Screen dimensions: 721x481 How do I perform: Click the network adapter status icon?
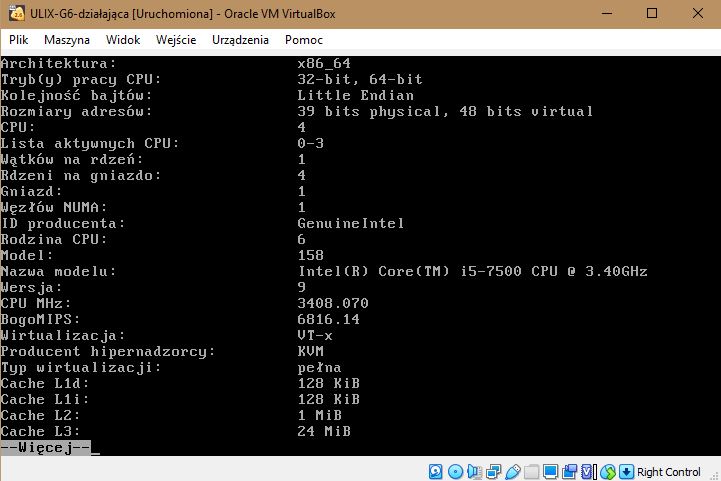tap(493, 471)
